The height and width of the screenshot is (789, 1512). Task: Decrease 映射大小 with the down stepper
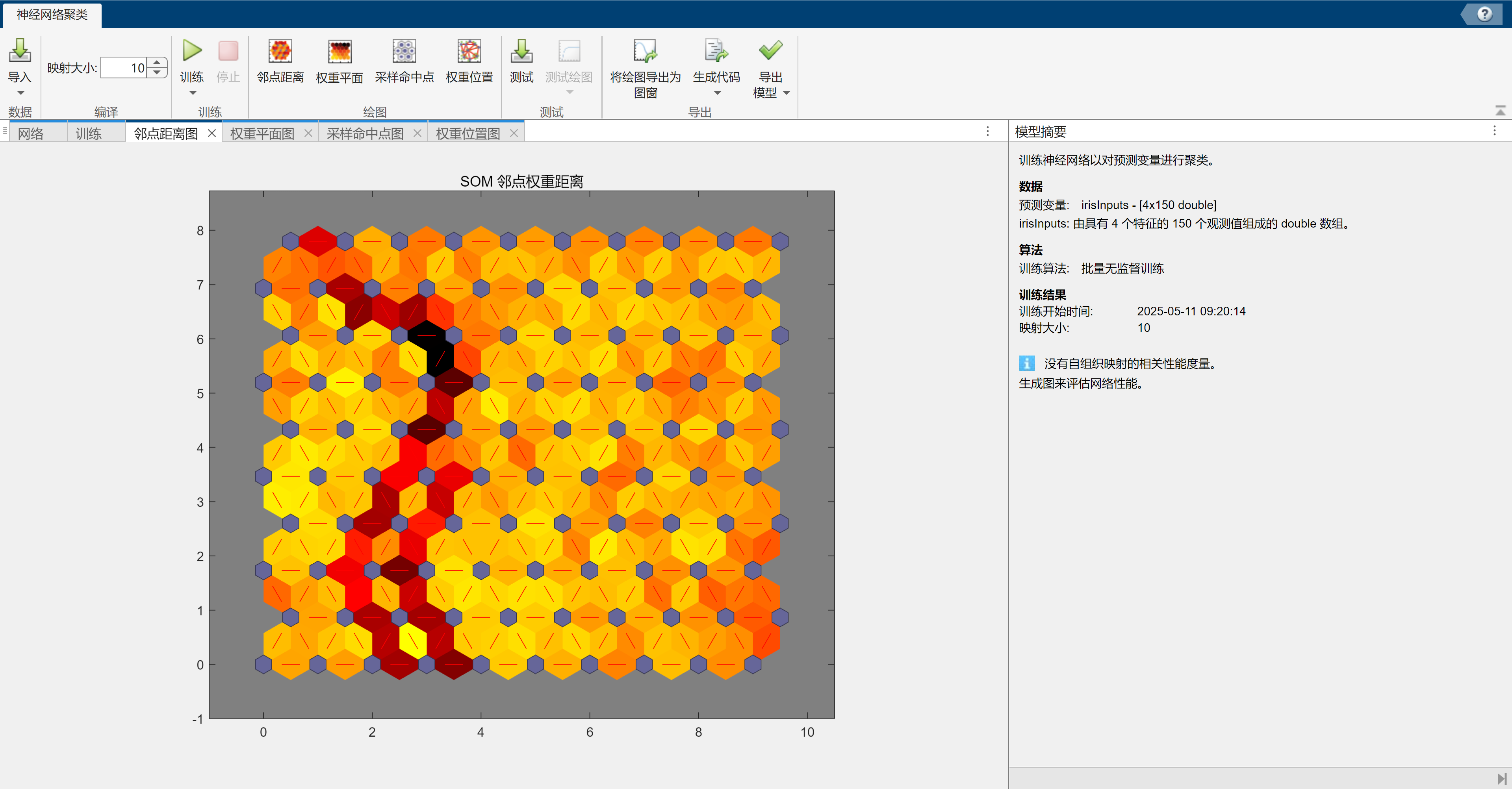(157, 72)
